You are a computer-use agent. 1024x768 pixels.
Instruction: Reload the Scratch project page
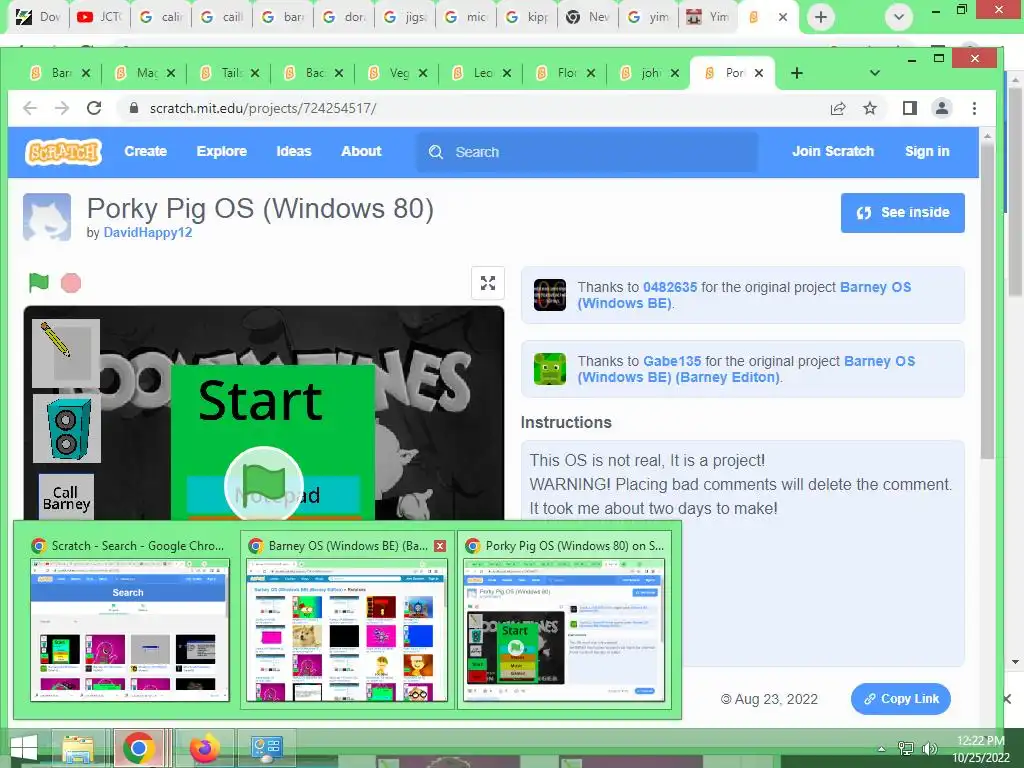[x=94, y=108]
